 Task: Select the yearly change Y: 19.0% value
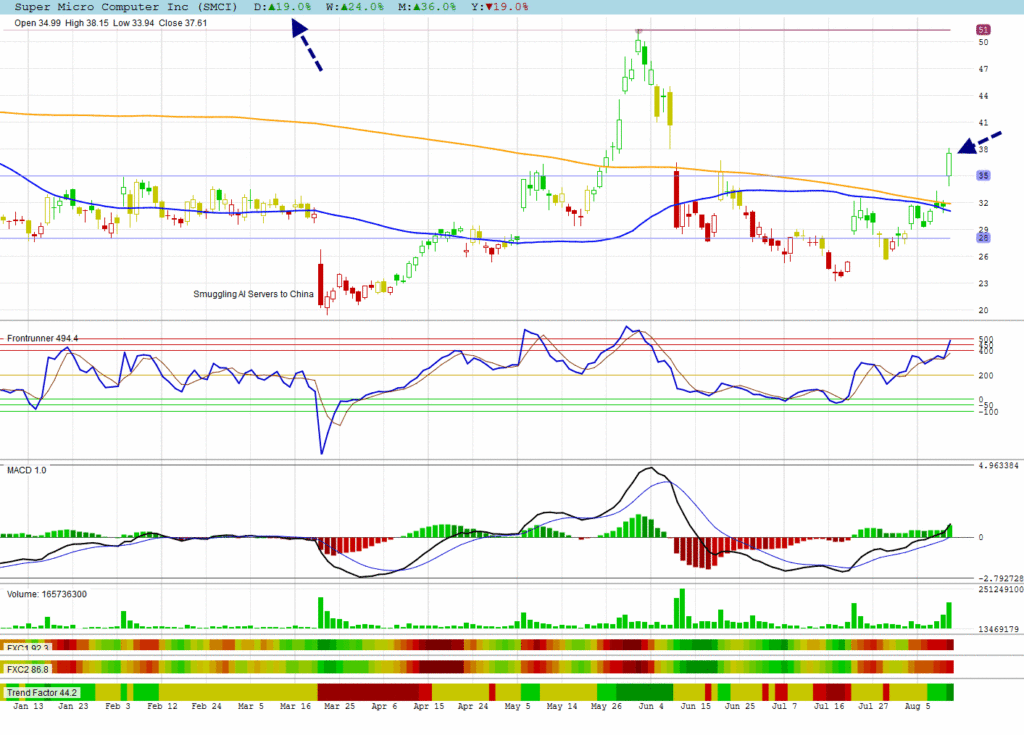coord(499,7)
